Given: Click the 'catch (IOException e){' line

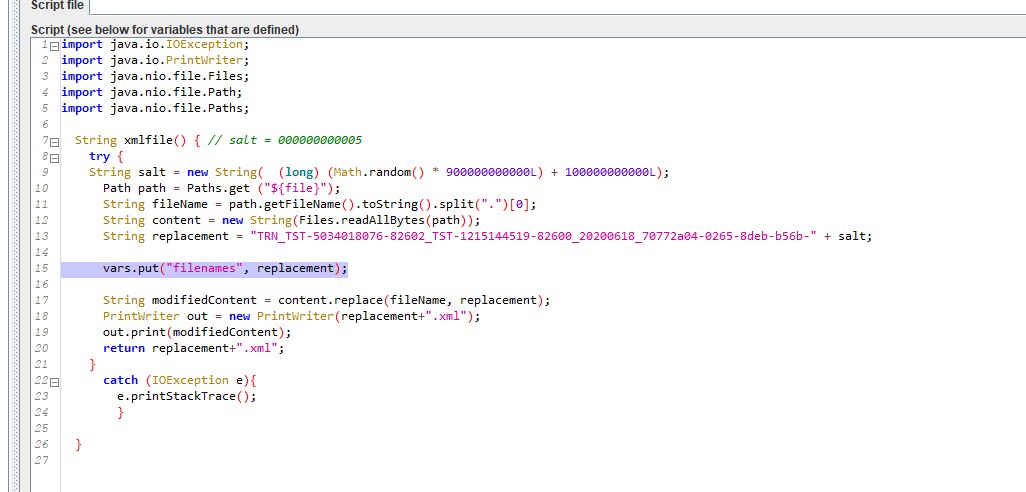Looking at the screenshot, I should [x=180, y=380].
